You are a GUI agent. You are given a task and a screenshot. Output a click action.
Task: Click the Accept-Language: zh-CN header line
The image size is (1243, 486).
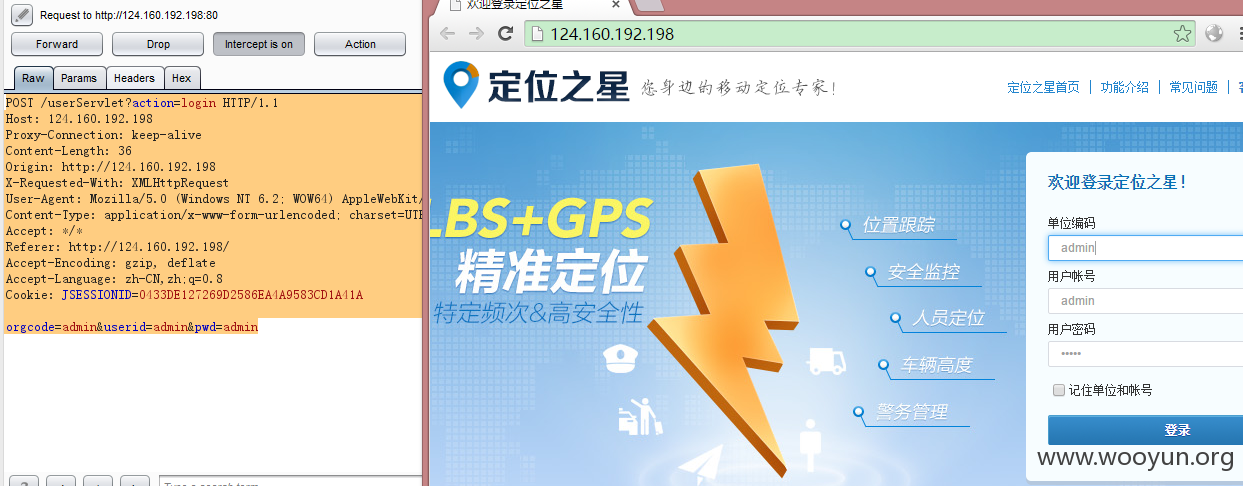point(114,279)
